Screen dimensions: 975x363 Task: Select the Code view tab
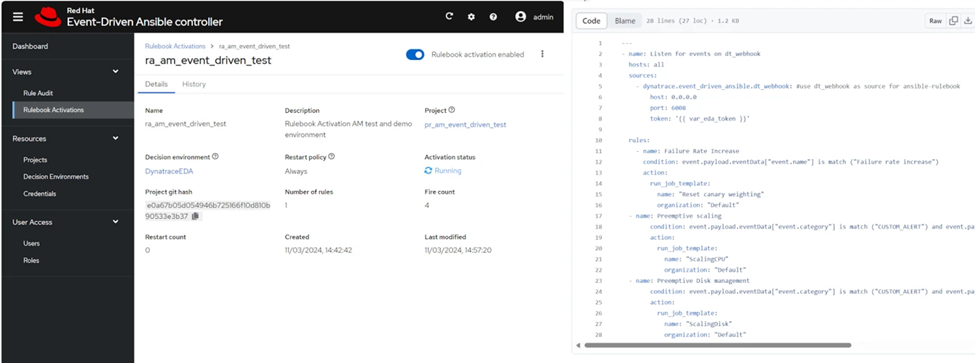(x=591, y=21)
